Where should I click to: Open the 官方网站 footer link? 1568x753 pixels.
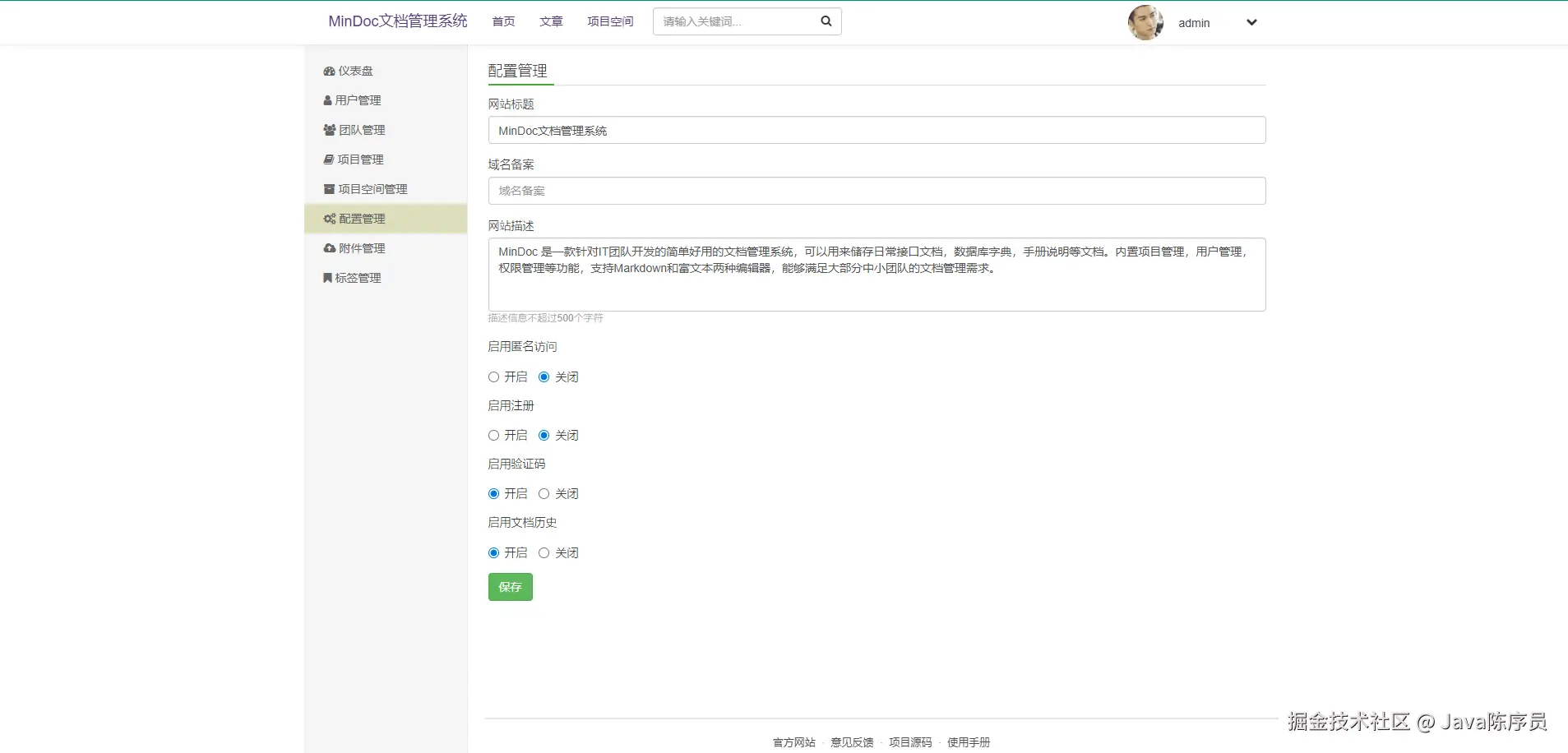click(x=794, y=742)
